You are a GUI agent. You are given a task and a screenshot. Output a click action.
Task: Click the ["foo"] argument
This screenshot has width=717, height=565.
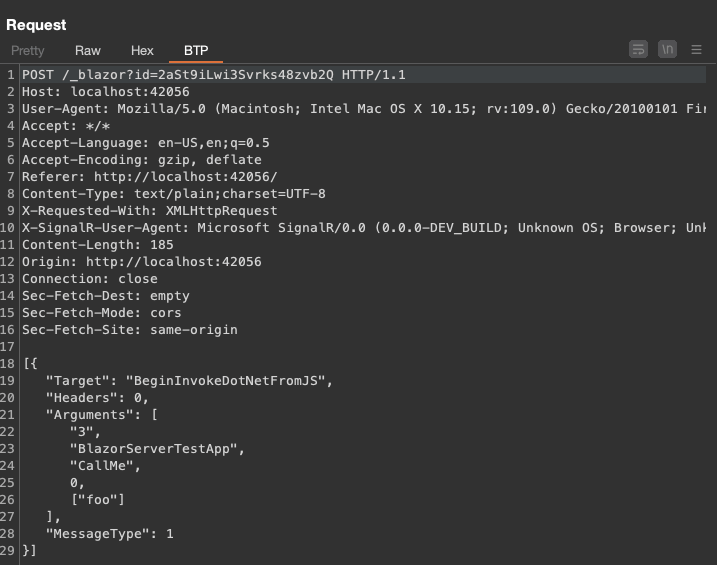pos(98,500)
